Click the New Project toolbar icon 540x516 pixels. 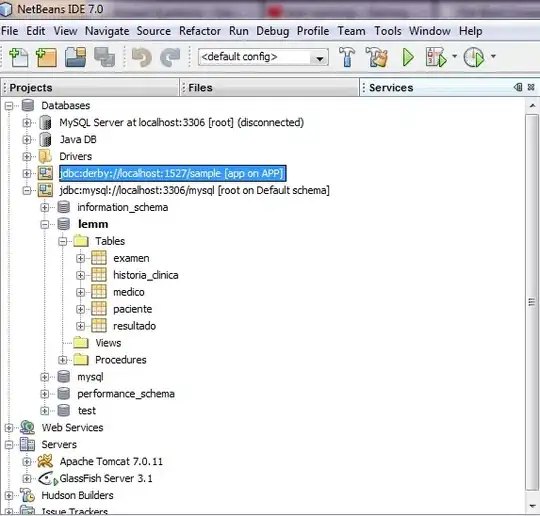click(x=46, y=57)
